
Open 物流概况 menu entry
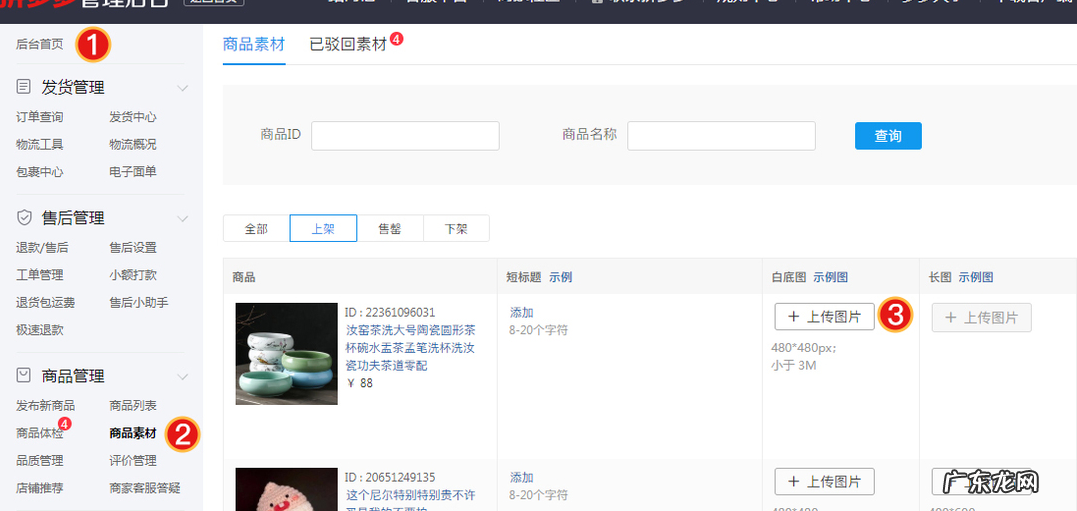(133, 144)
